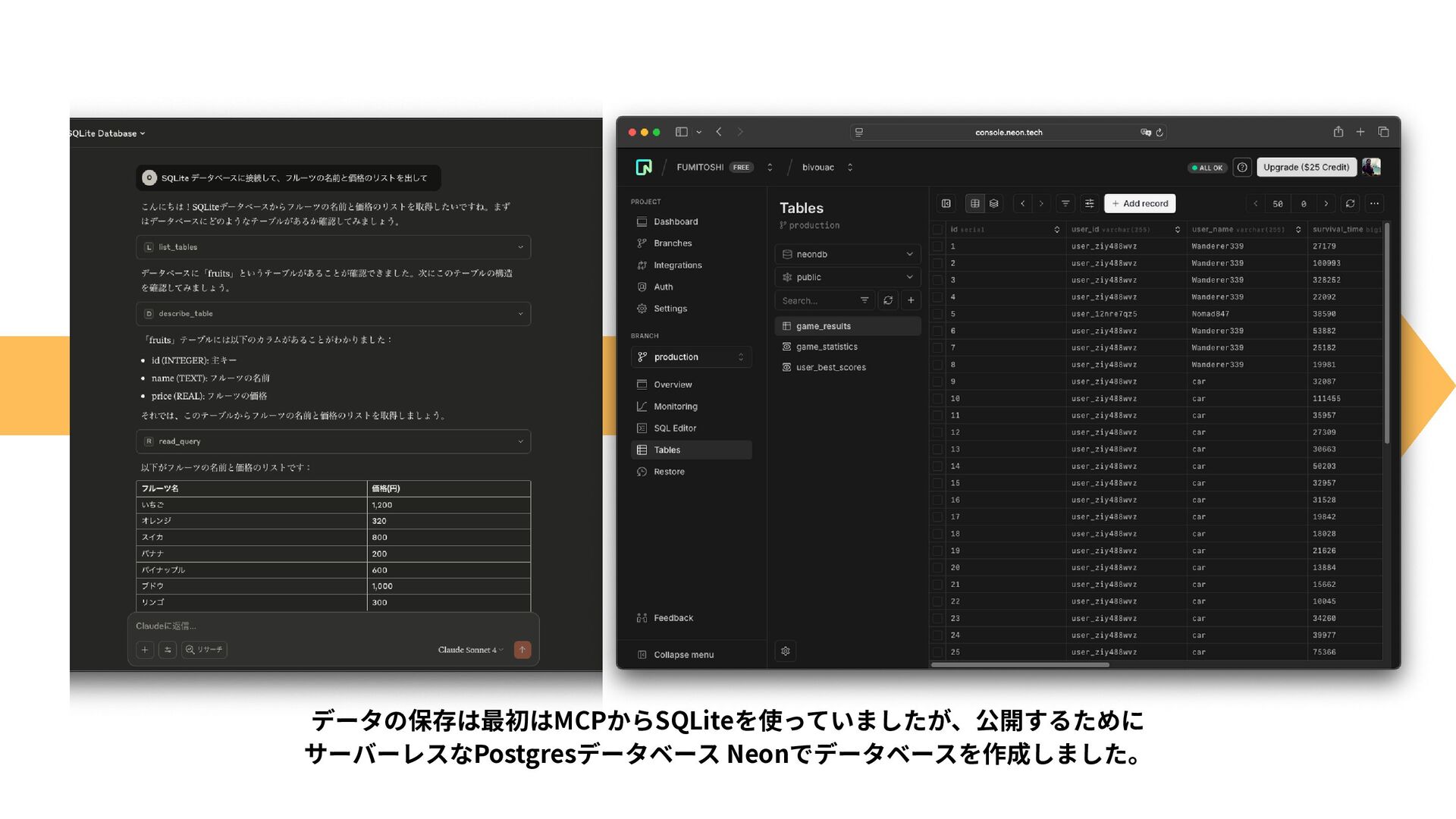Reload the console.neon.tech page

point(1159,133)
